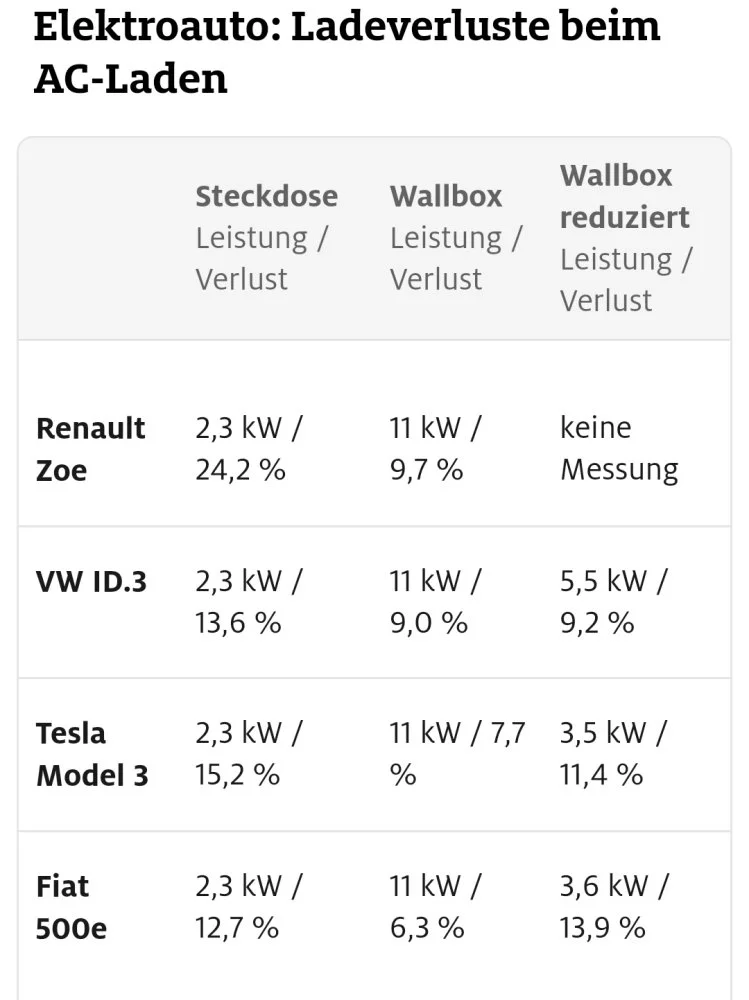This screenshot has width=749, height=1000.
Task: Select the 3,5 kW / 11,4 % cell
Action: [612, 754]
